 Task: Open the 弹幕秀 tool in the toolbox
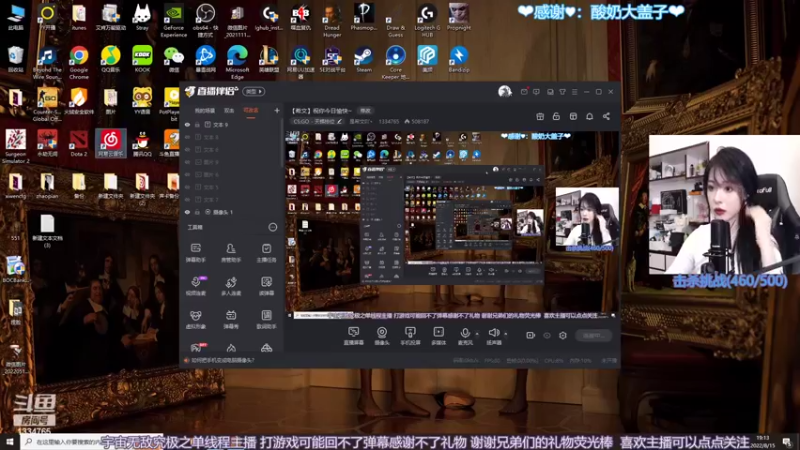pos(231,319)
